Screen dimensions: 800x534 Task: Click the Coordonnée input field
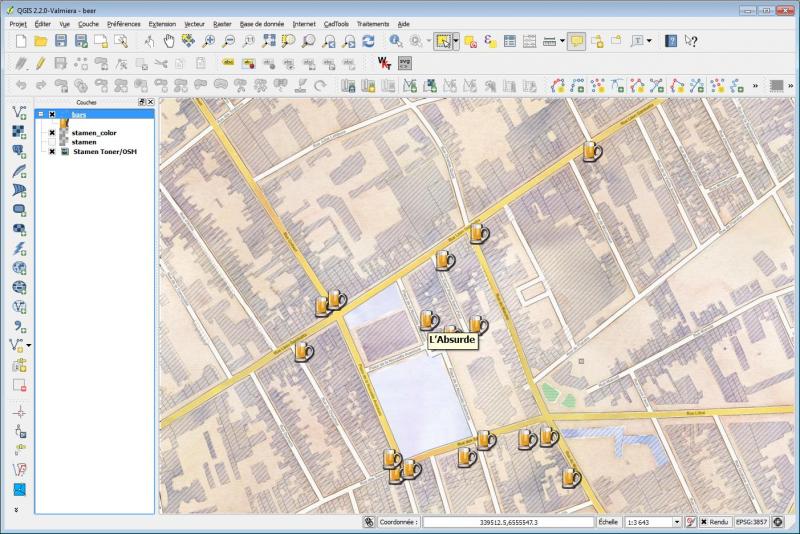pos(507,522)
